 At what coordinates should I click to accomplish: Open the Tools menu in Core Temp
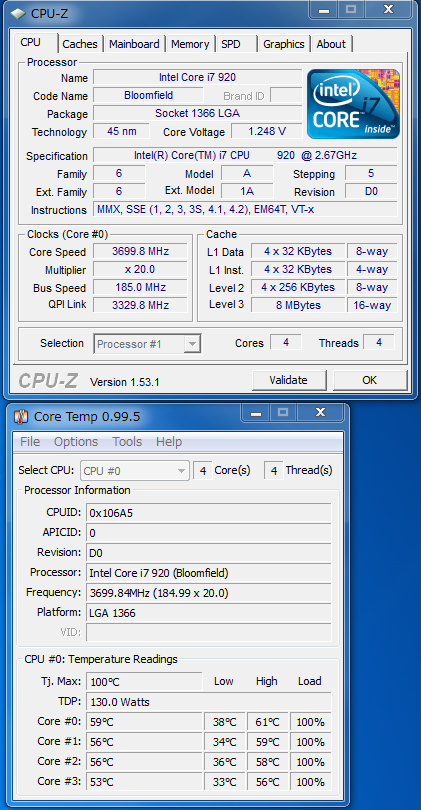(127, 442)
